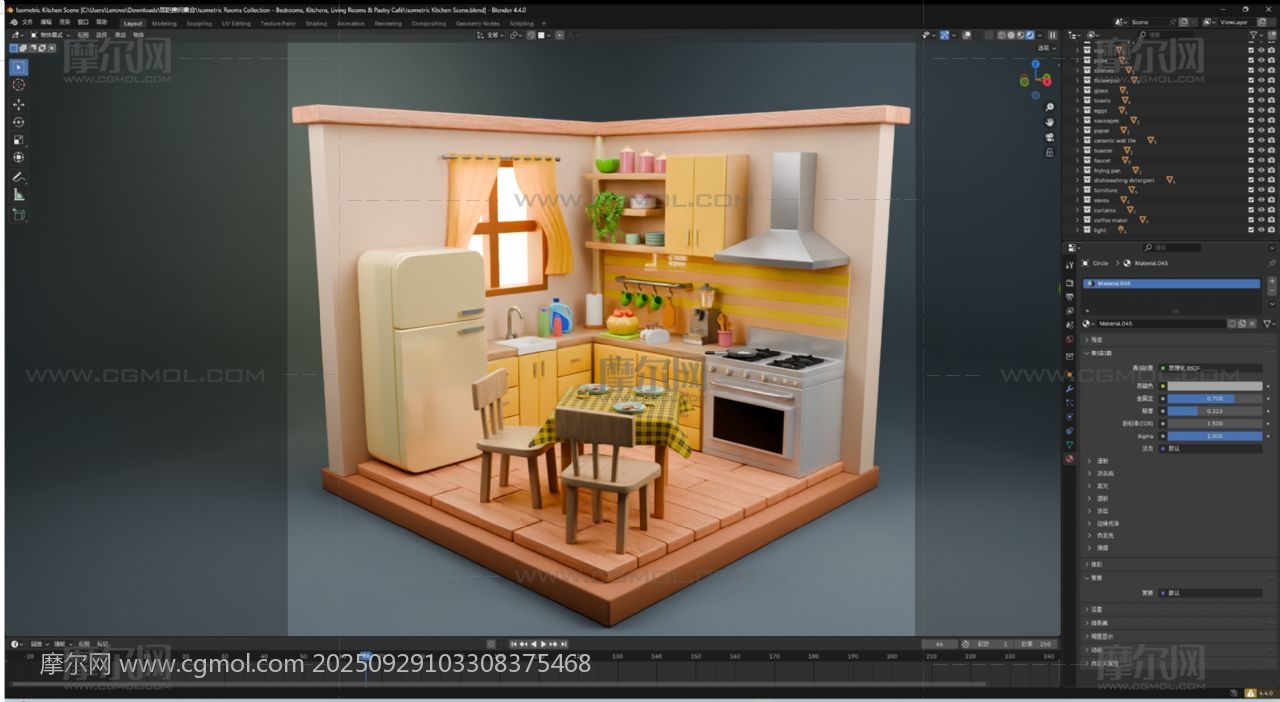Open the object mode dropdown

click(48, 35)
